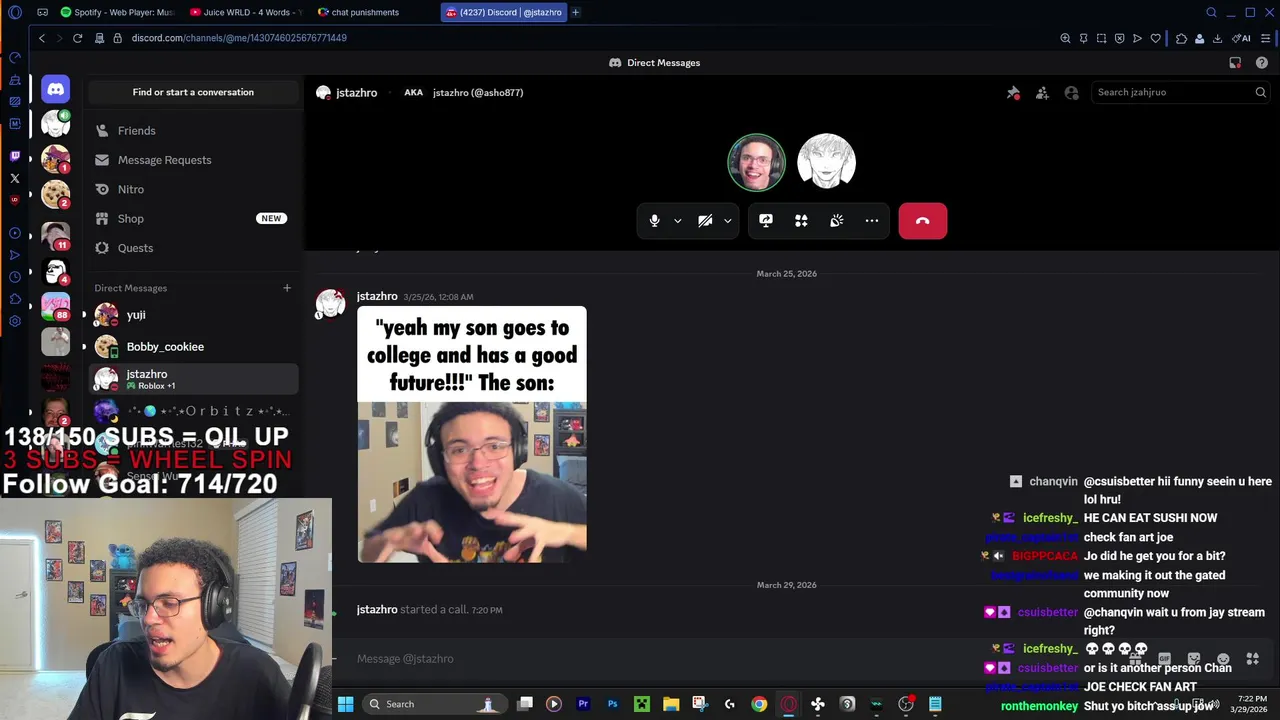
Task: Open Bobby_cookiee direct message
Action: [x=193, y=347]
